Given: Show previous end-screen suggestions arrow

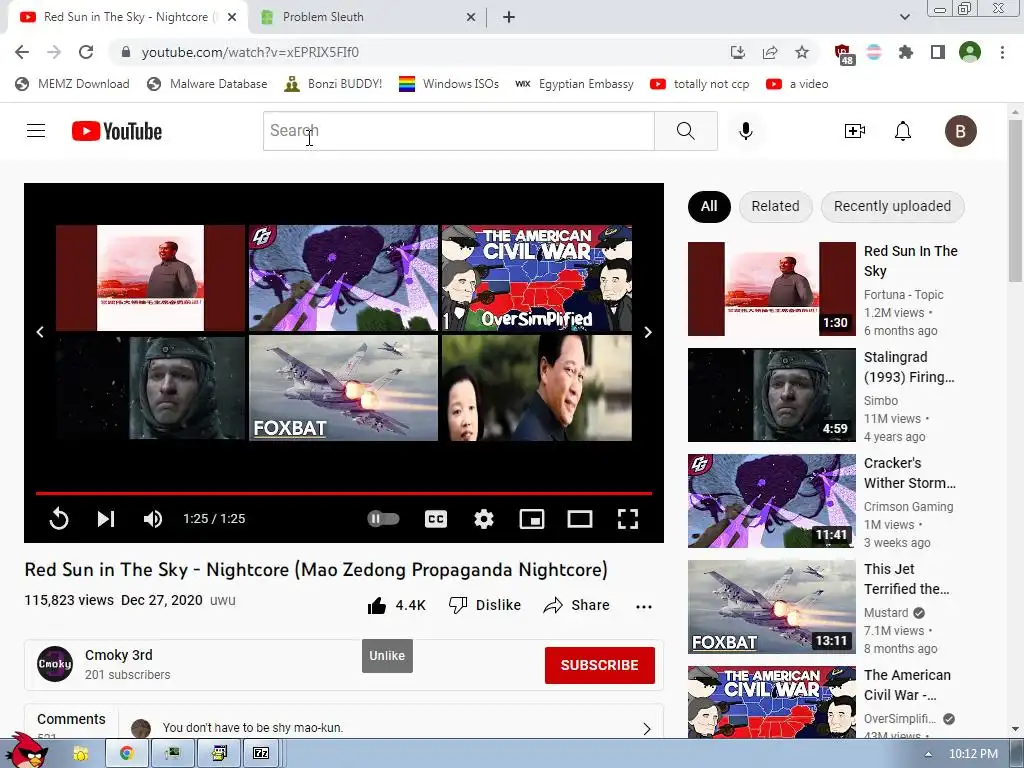Looking at the screenshot, I should pos(40,332).
